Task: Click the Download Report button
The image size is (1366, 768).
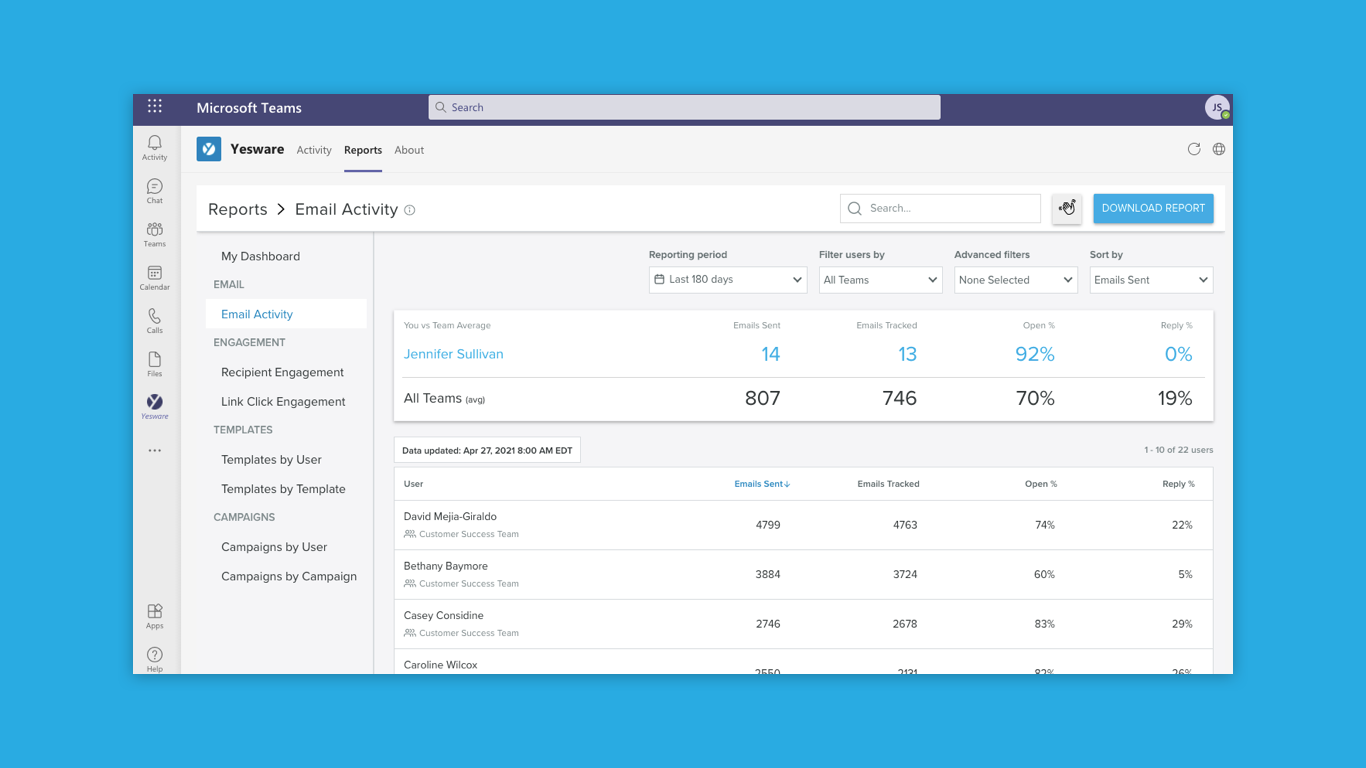Action: (x=1152, y=208)
